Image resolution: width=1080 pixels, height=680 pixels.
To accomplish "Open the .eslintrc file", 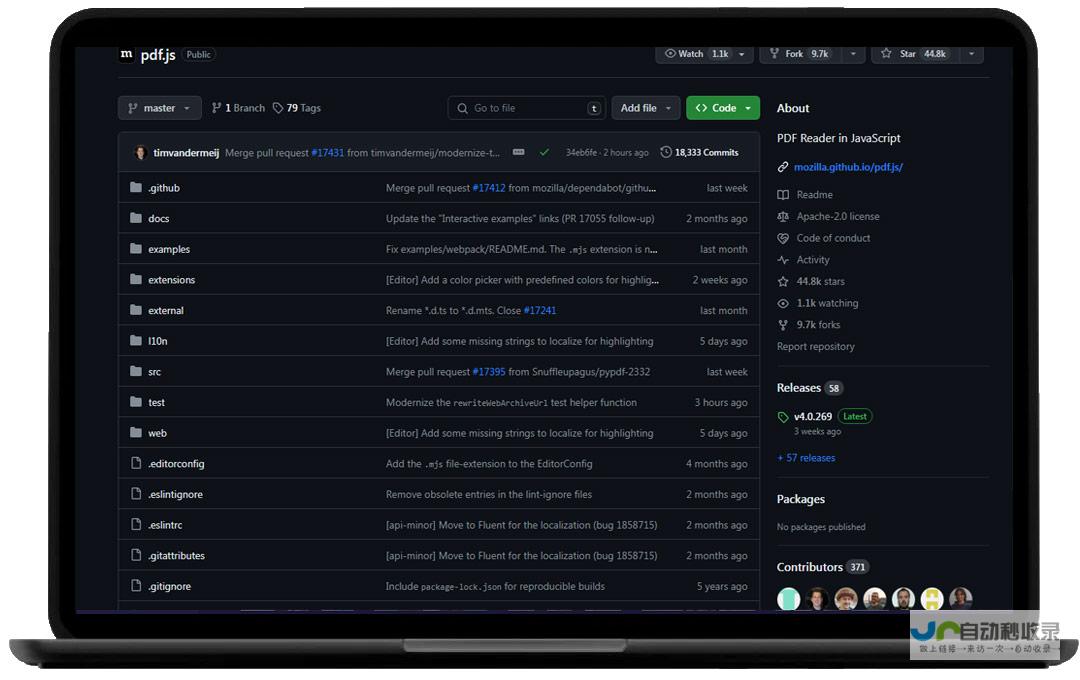I will tap(165, 525).
